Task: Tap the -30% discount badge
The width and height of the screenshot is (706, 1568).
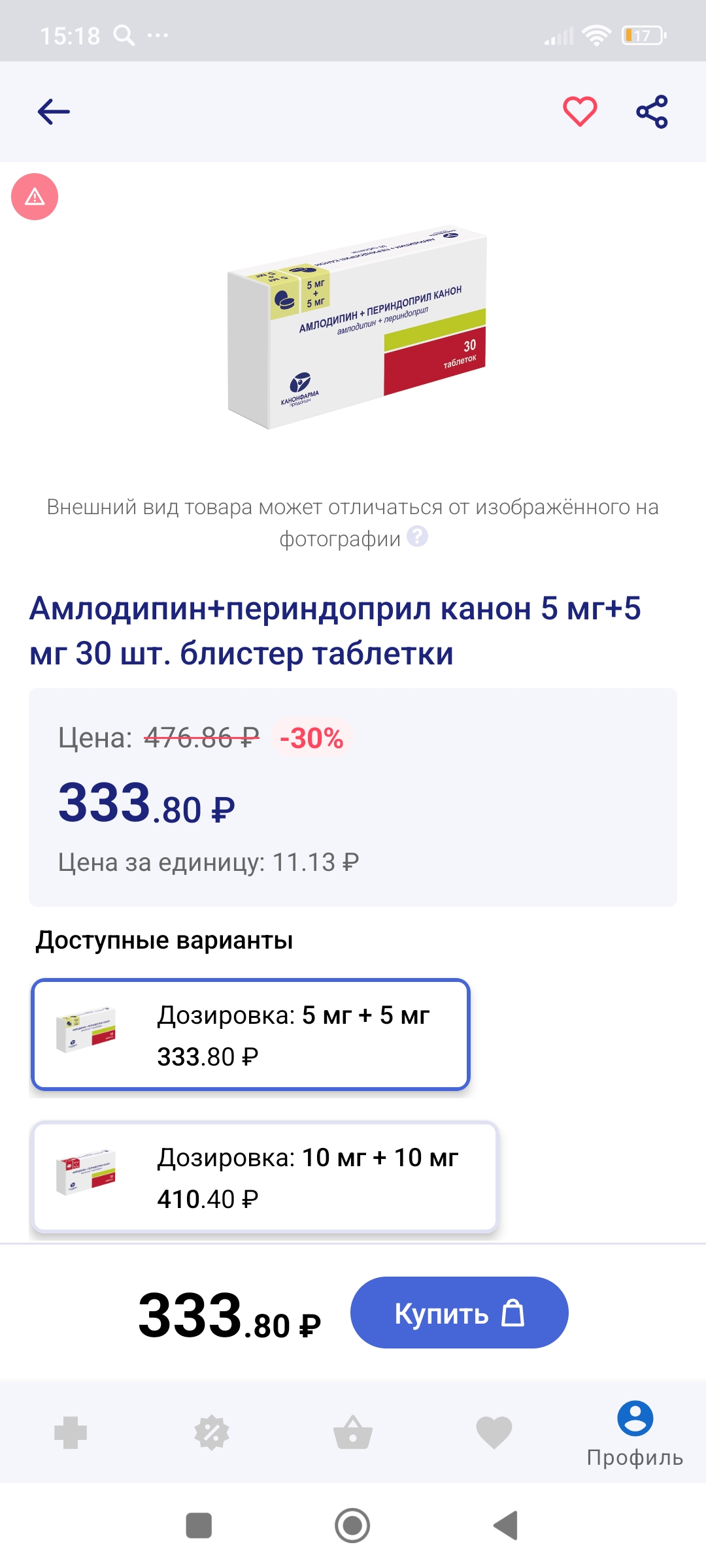Action: point(311,738)
